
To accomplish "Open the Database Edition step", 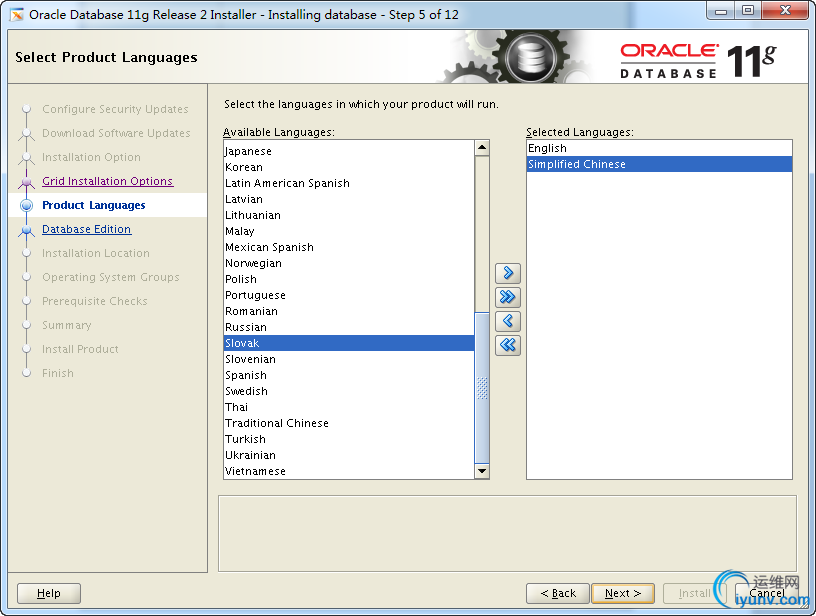I will coord(86,229).
